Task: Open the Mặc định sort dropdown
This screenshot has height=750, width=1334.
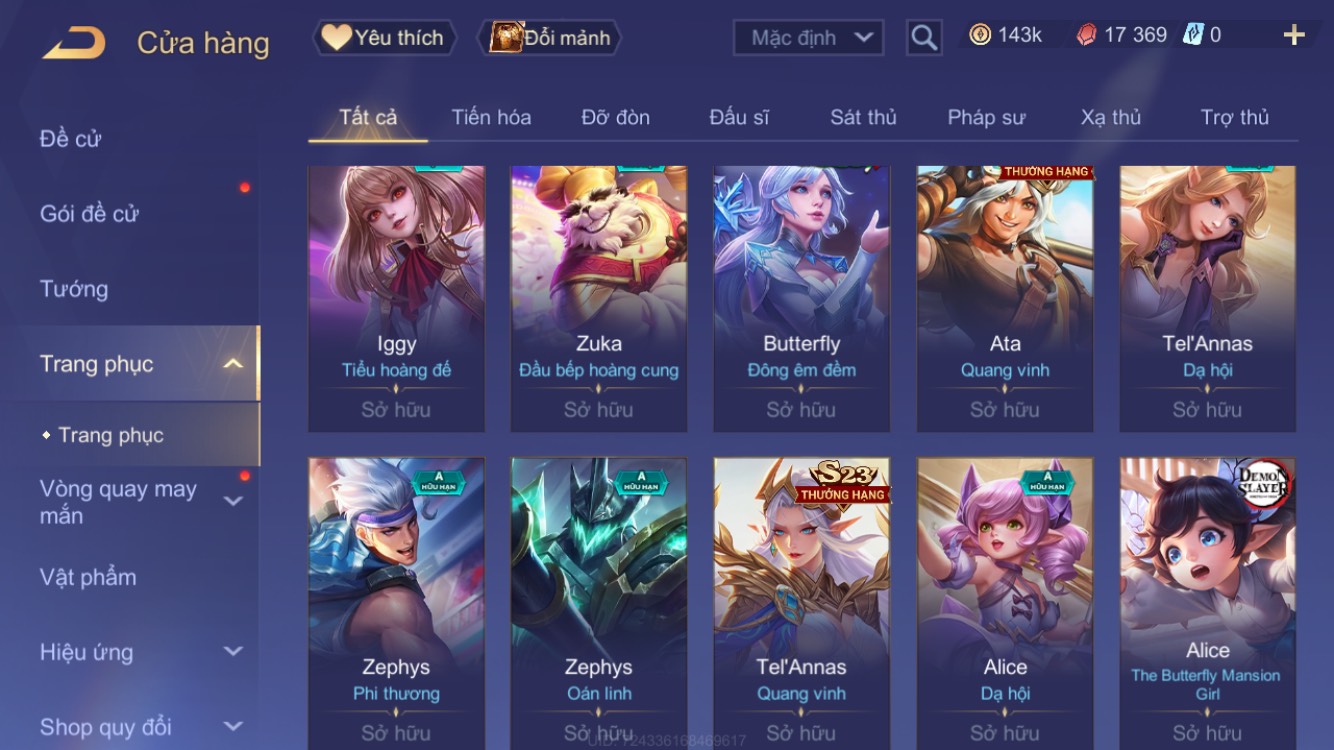Action: click(809, 38)
